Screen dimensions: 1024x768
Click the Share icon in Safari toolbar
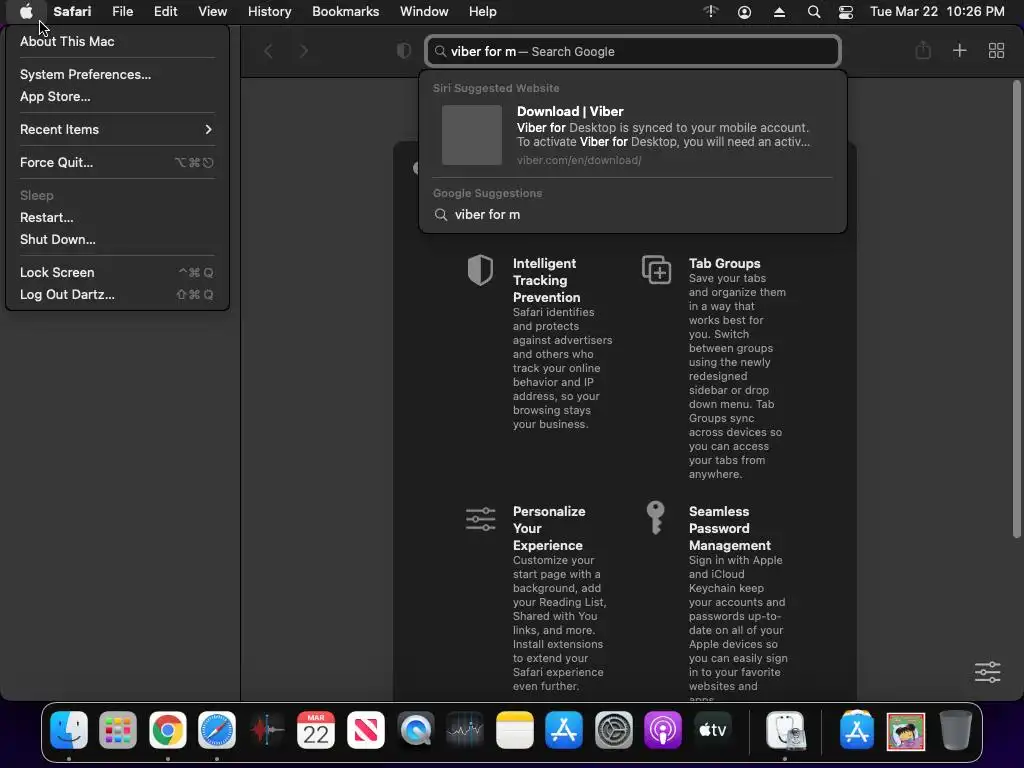[923, 50]
